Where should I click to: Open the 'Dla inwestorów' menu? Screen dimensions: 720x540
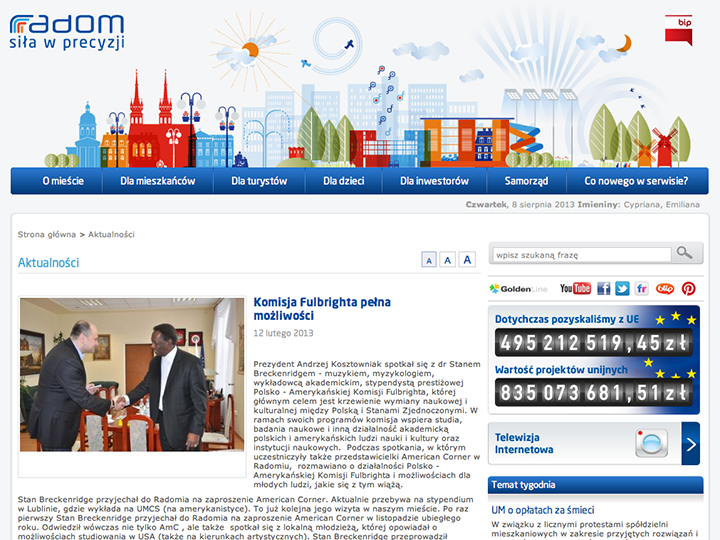click(x=434, y=181)
